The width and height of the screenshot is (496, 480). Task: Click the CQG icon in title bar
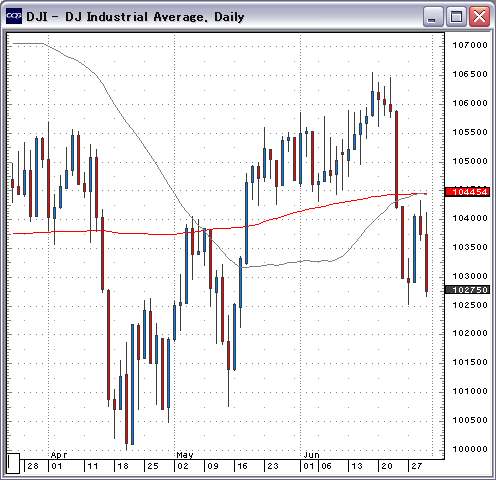click(14, 16)
